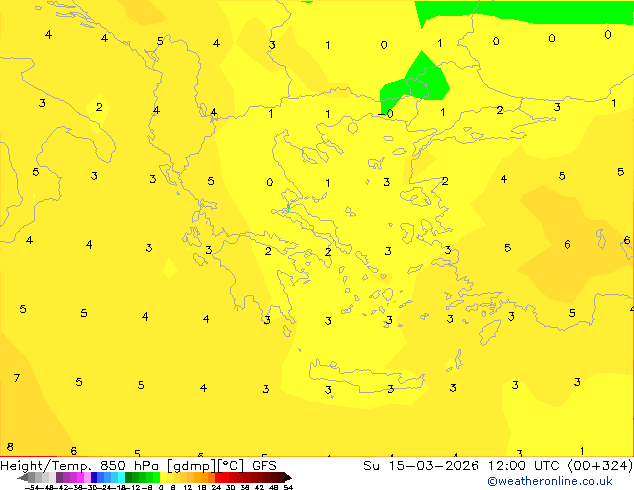Click the left gray arrow tip of legend
The image size is (634, 490).
pyautogui.click(x=22, y=477)
